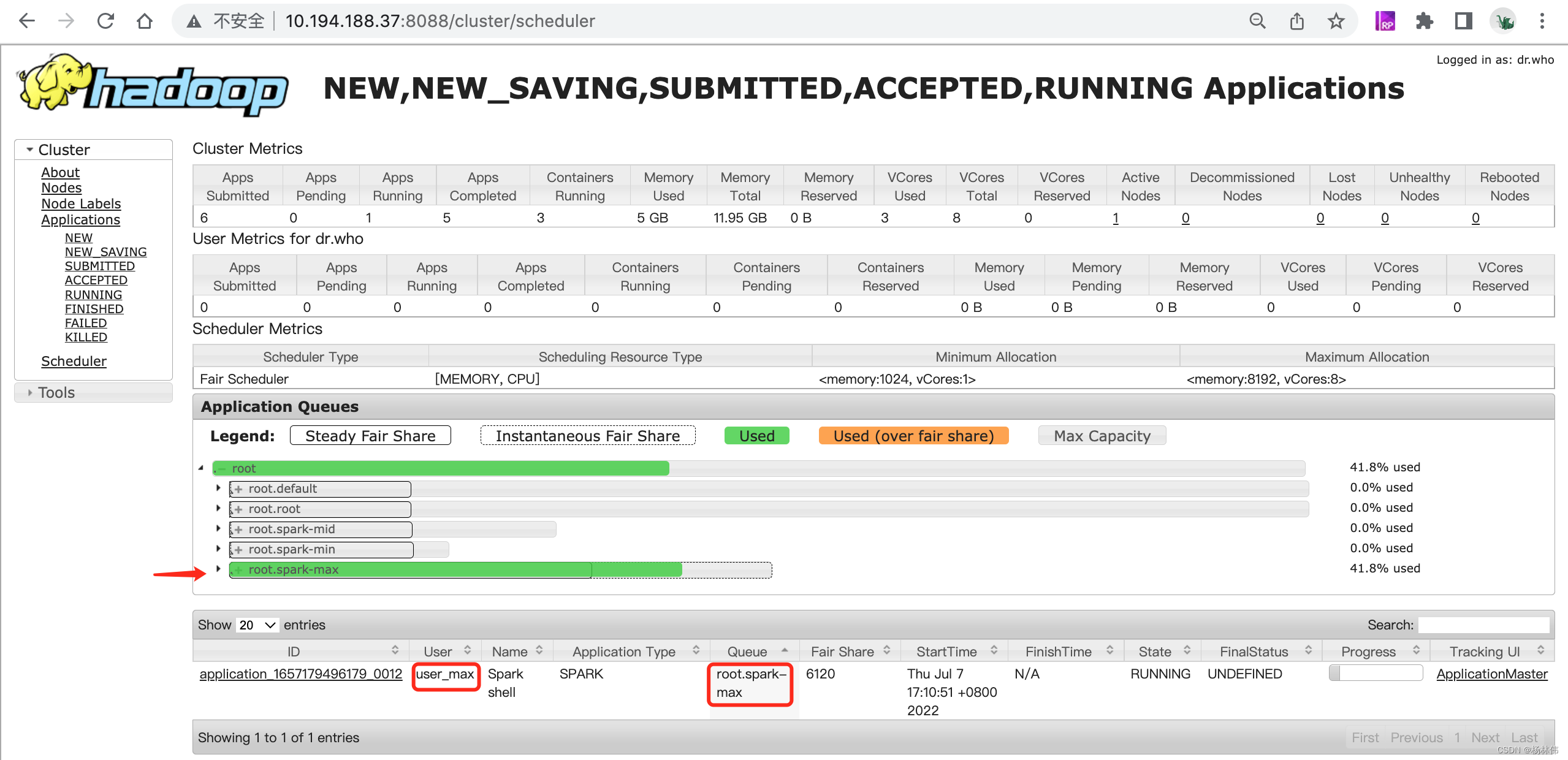This screenshot has height=760, width=1568.
Task: Expand the root.spark-max queue
Action: [x=218, y=569]
